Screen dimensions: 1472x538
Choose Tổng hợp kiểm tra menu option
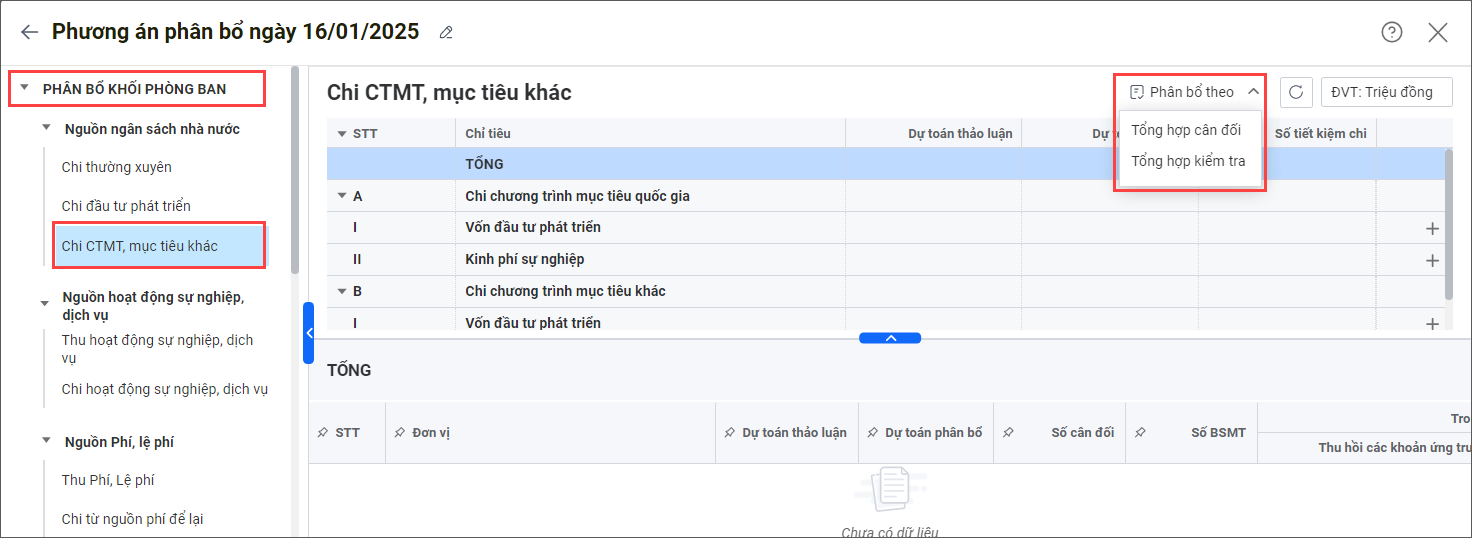coord(1188,161)
